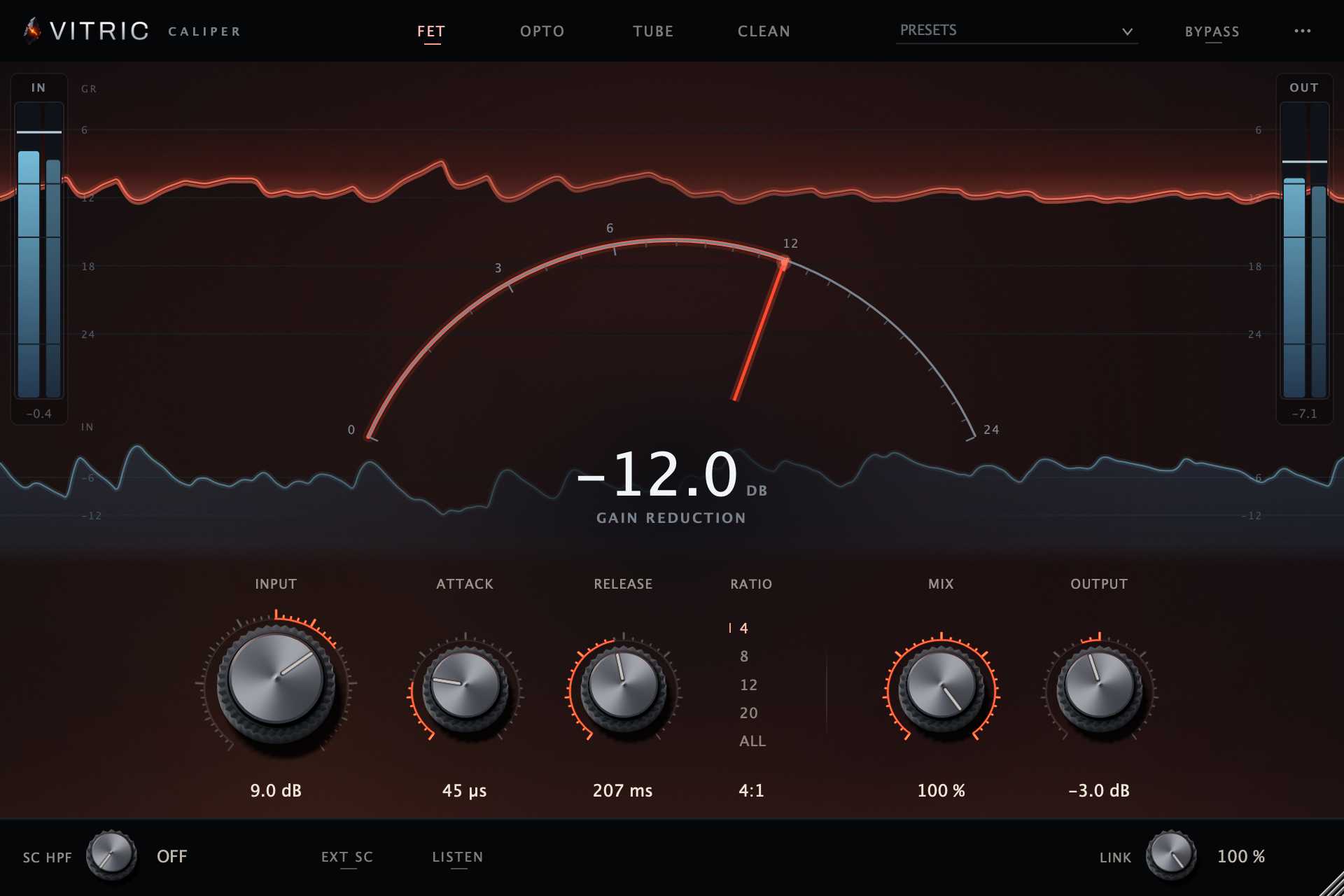Click the MIX knob

[x=941, y=689]
